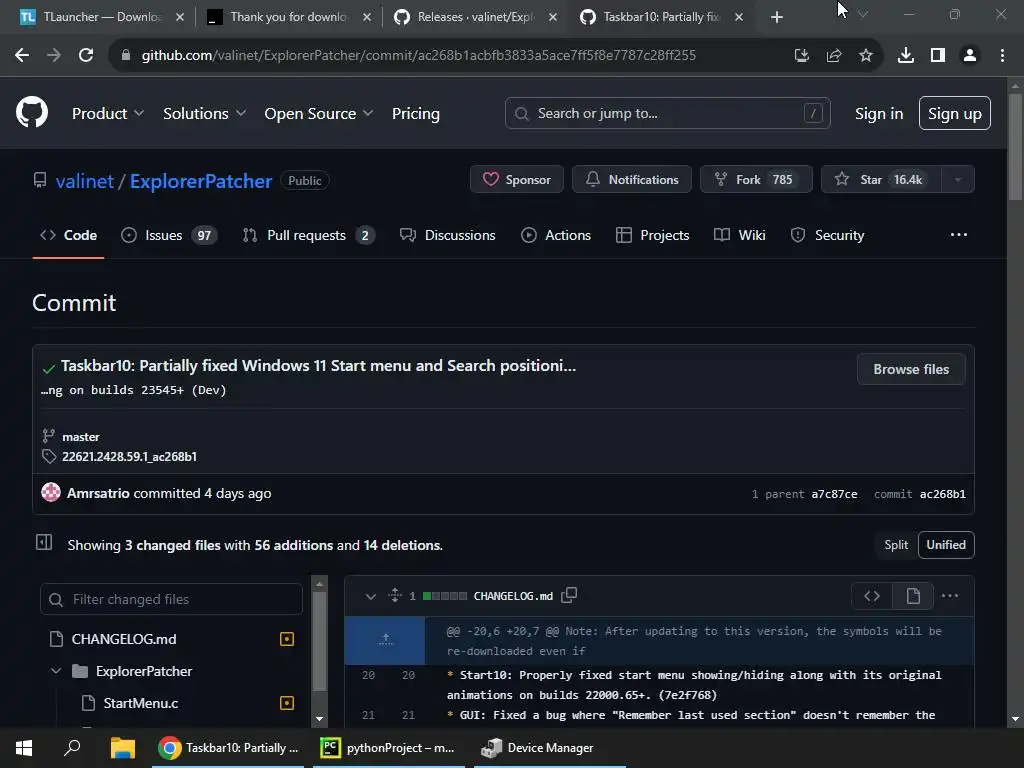Viewport: 1024px width, 768px height.
Task: Focus Filter changed files field
Action: 171,599
